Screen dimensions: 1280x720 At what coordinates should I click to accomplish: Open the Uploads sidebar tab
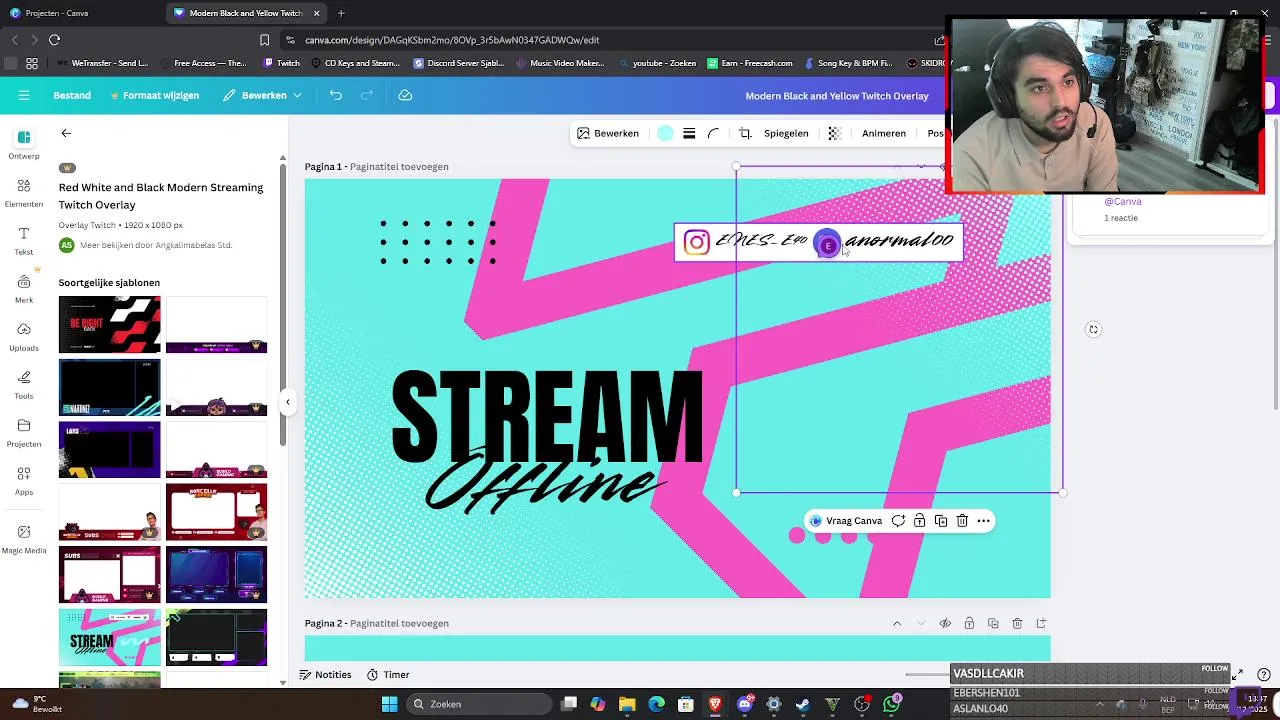click(24, 336)
